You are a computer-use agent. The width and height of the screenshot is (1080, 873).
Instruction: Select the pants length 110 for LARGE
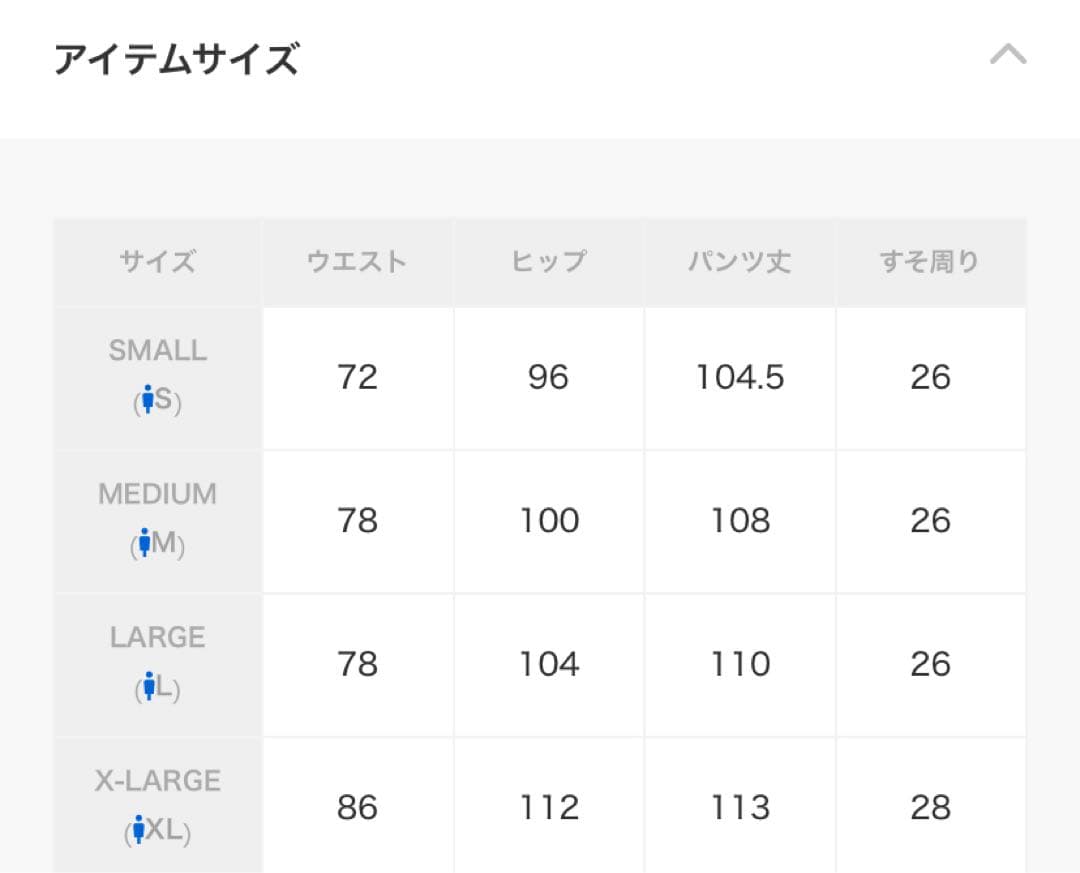(740, 664)
